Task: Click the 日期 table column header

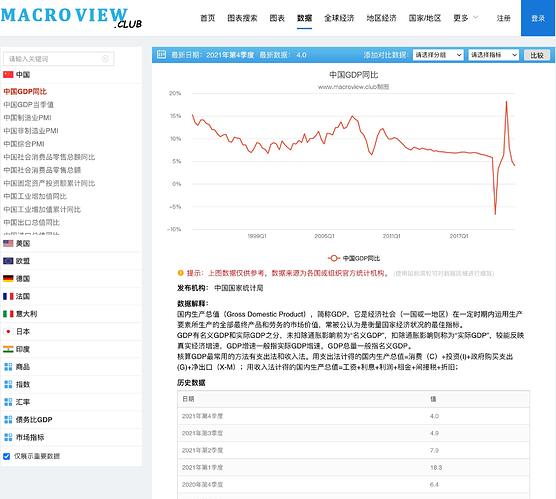Action: [188, 399]
